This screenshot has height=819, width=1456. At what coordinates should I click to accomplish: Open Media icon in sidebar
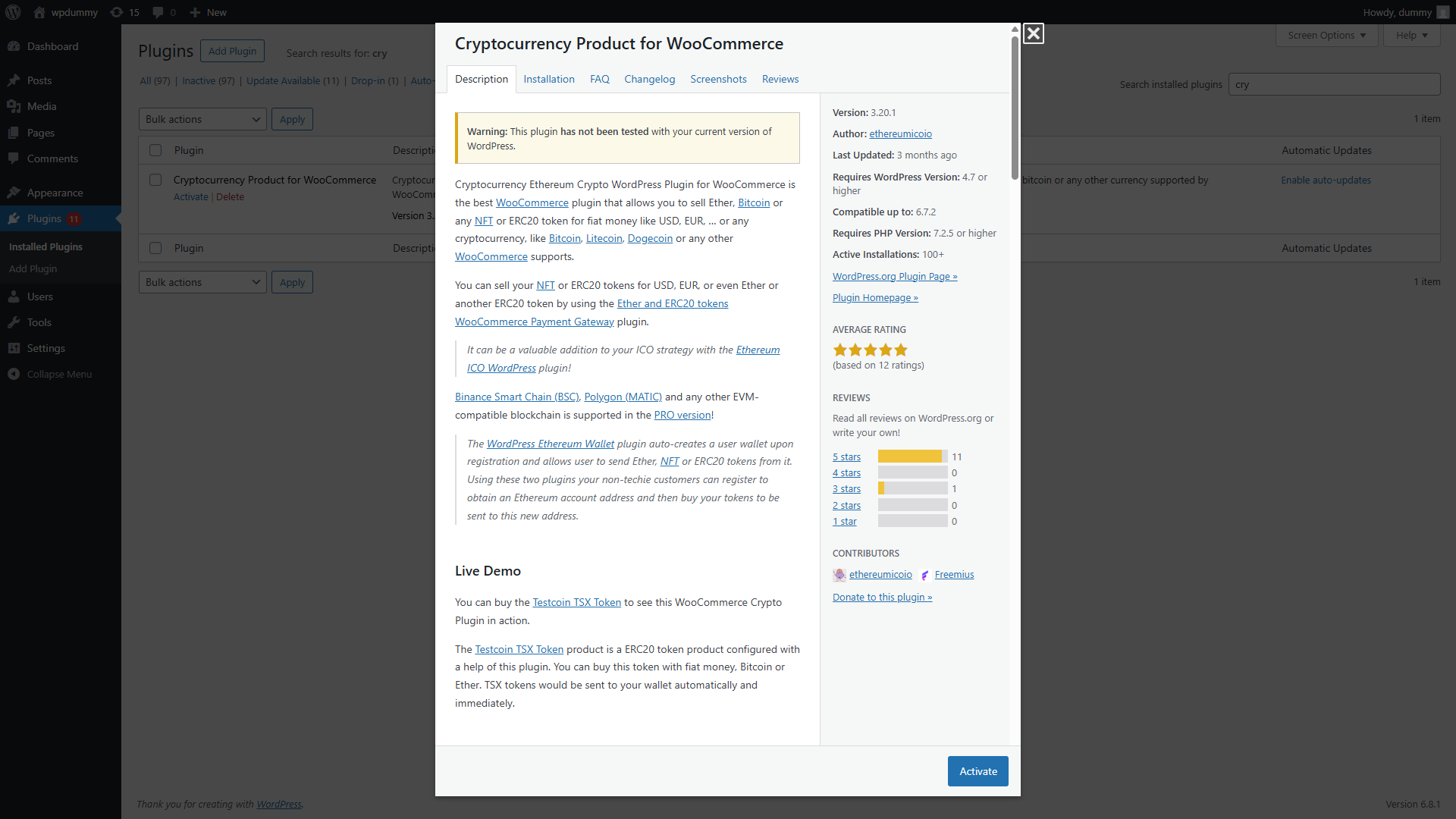[14, 106]
